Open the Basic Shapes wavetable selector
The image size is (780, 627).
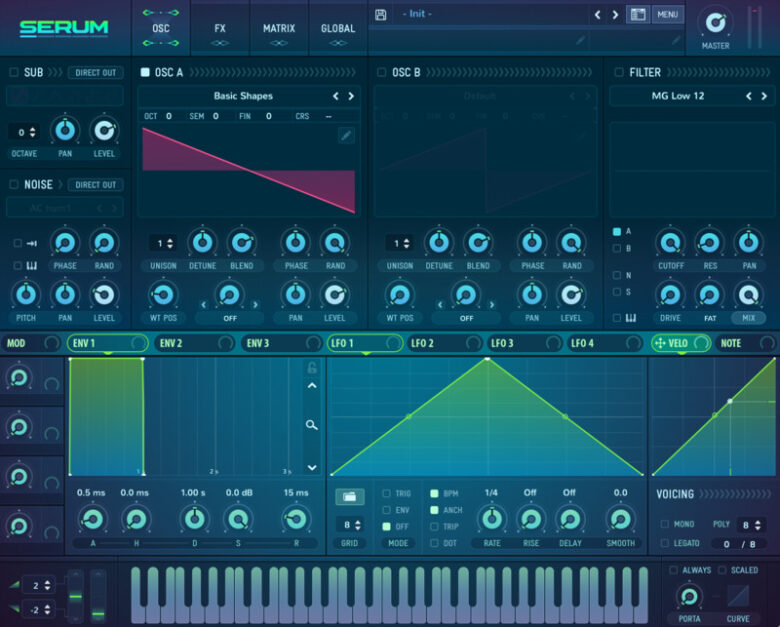pos(243,96)
